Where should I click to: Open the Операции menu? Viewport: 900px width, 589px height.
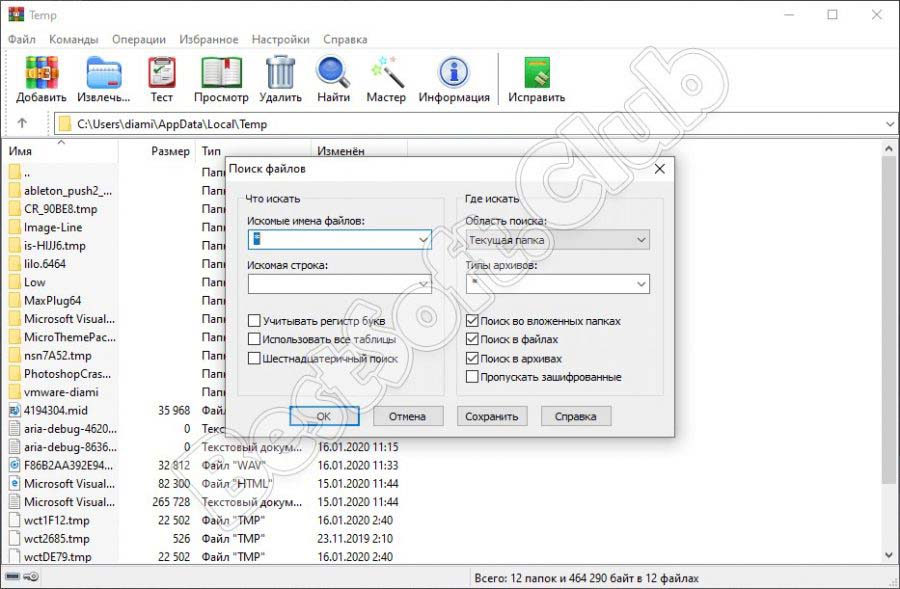[x=139, y=39]
